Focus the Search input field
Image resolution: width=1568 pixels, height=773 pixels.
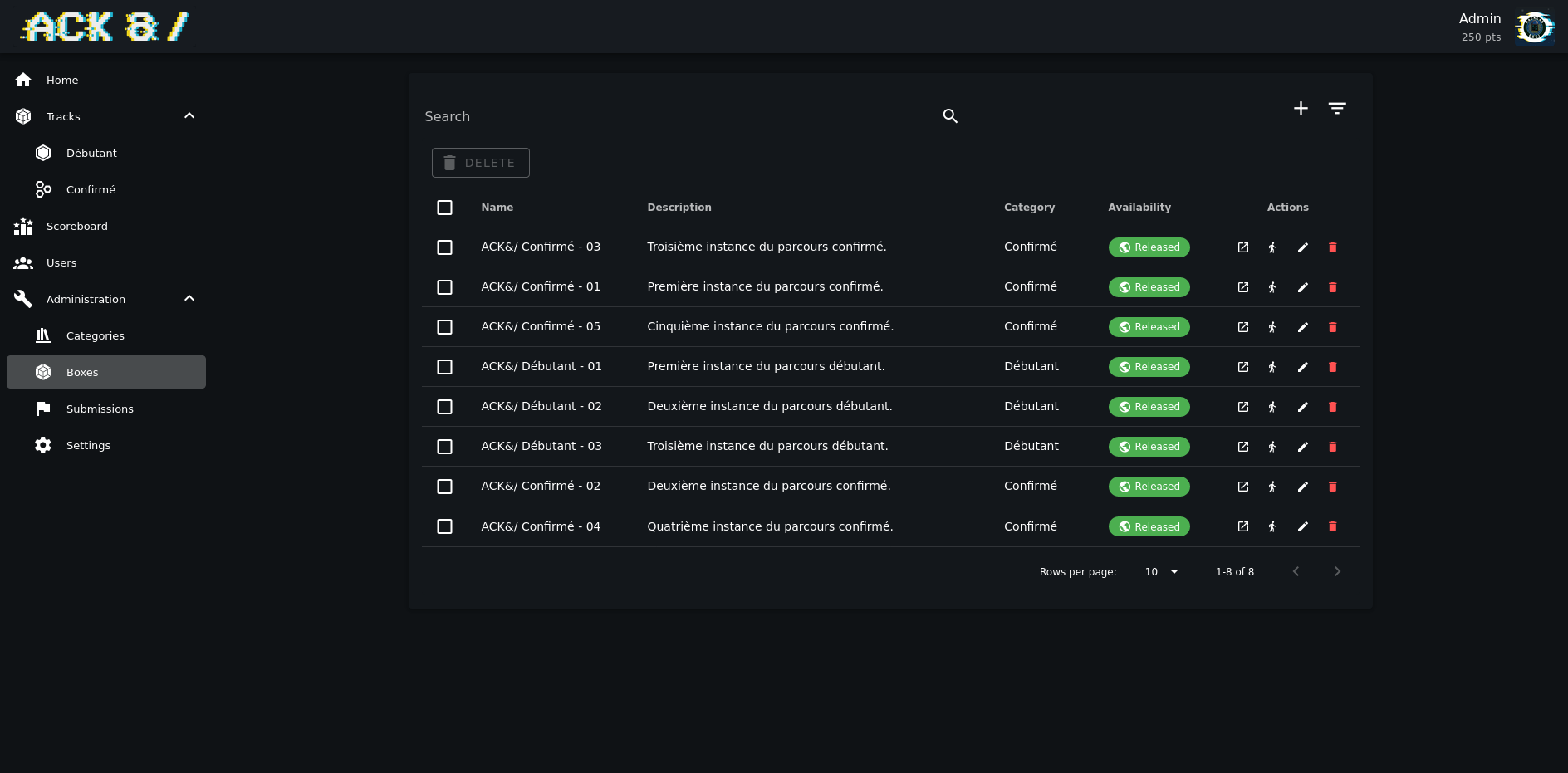point(681,117)
